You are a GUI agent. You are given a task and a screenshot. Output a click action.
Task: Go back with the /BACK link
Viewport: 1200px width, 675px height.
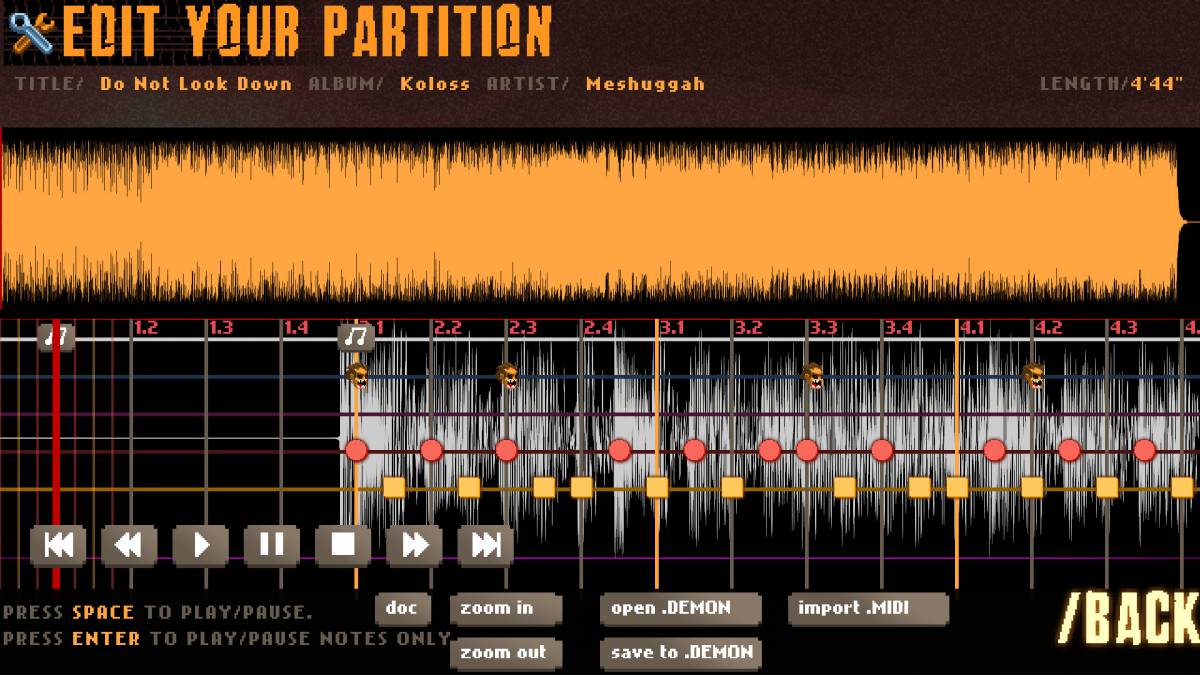[x=1130, y=617]
